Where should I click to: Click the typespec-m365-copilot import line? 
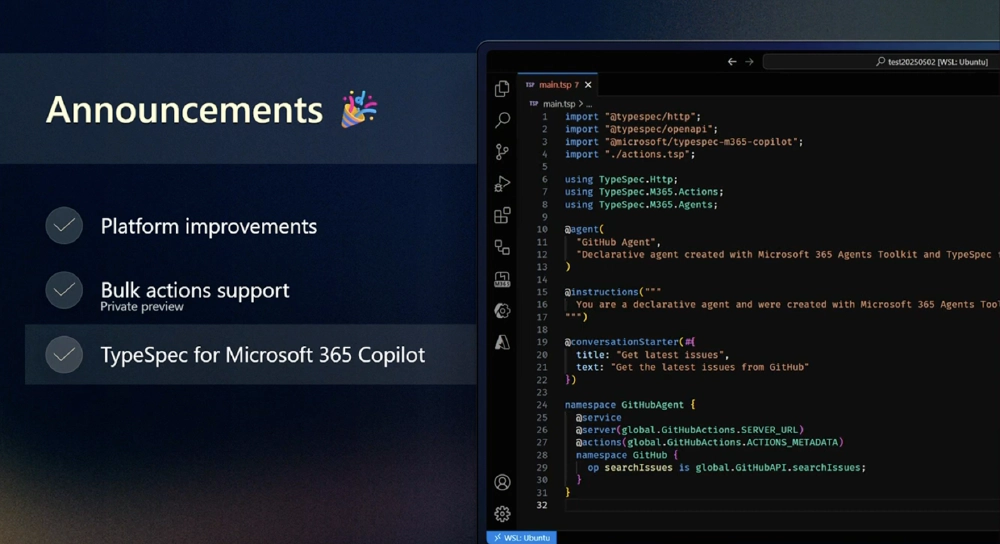click(684, 142)
